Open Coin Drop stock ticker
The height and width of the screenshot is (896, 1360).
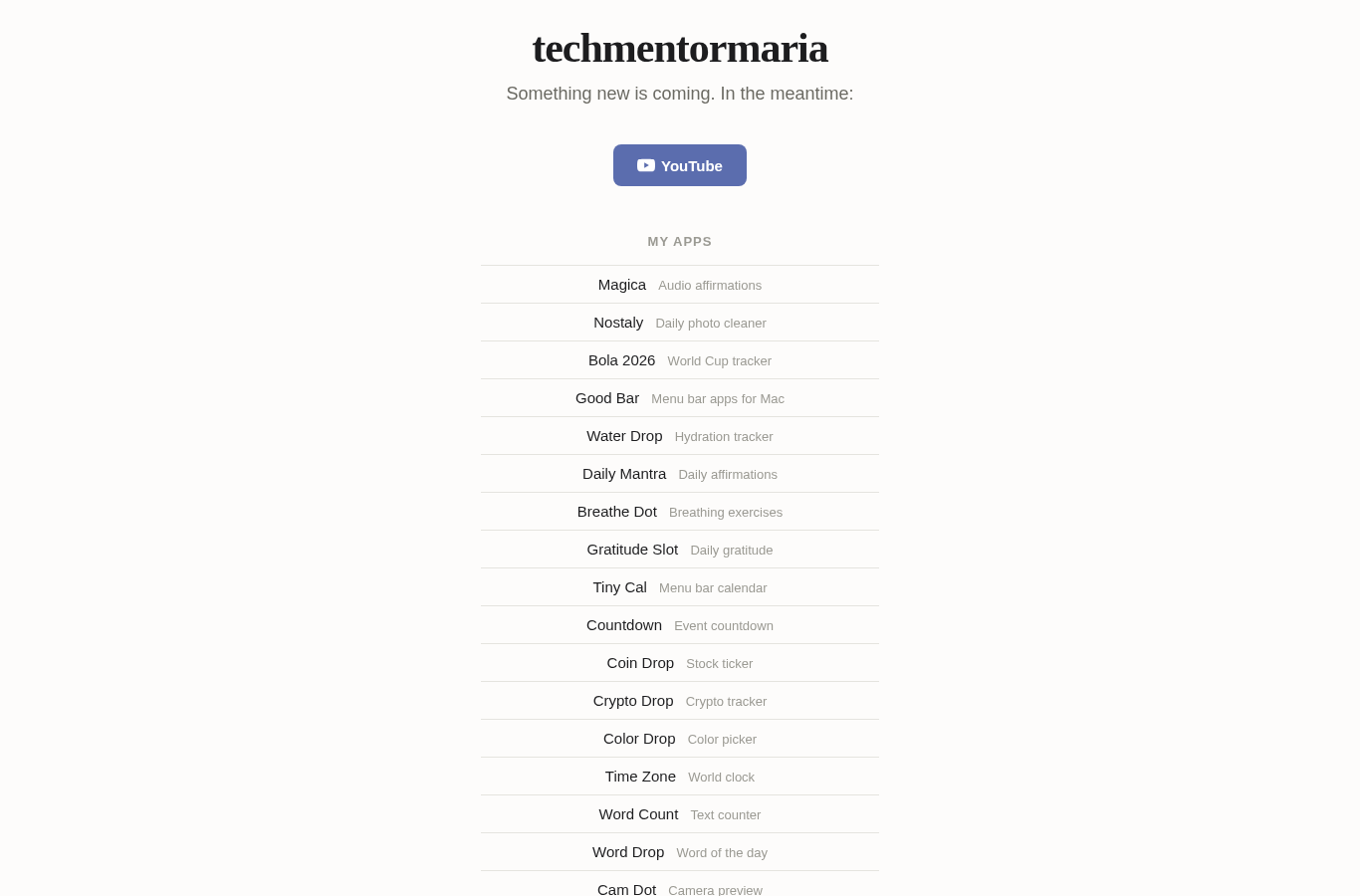[680, 663]
